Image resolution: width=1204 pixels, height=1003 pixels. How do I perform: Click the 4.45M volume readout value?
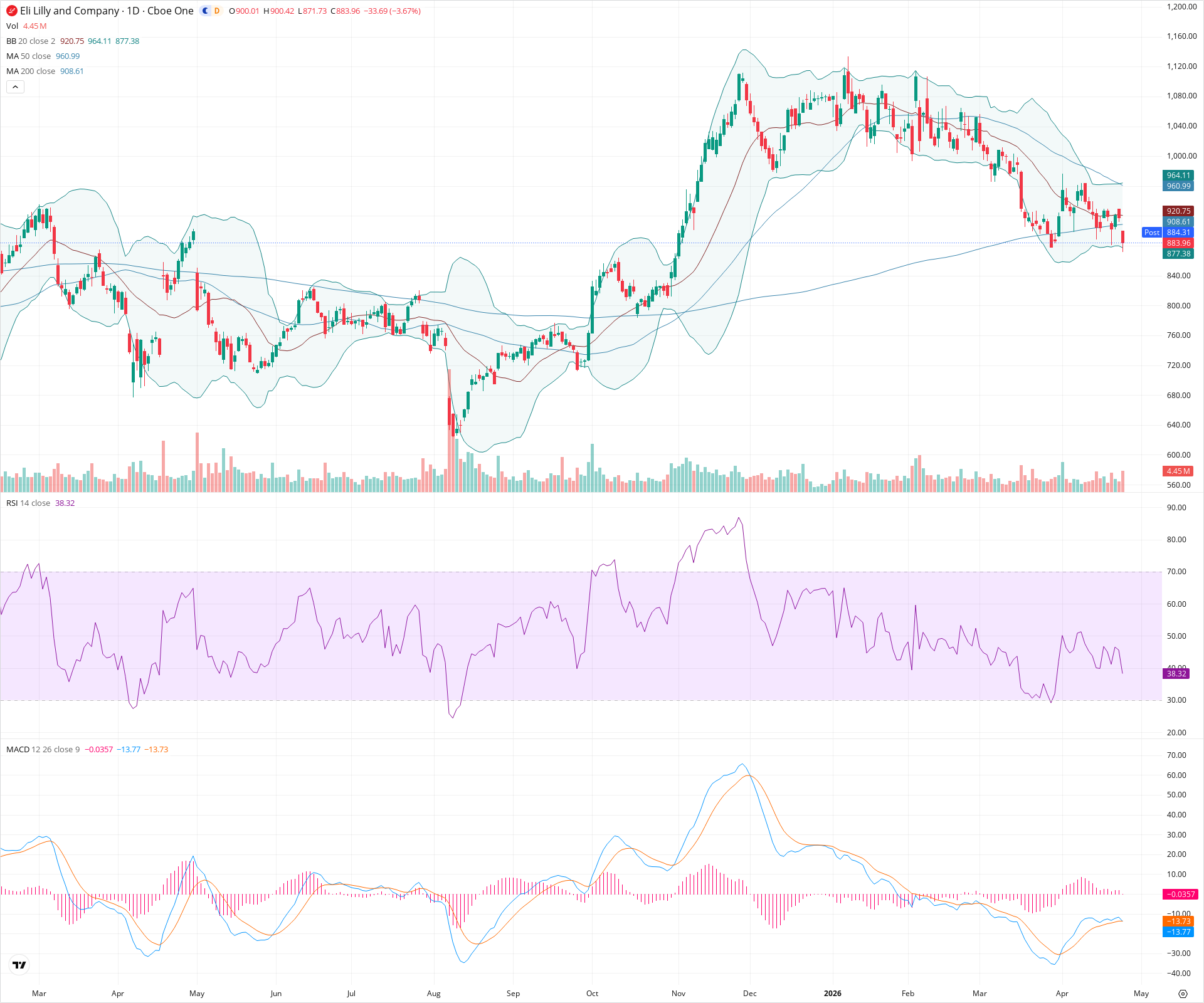pyautogui.click(x=36, y=26)
